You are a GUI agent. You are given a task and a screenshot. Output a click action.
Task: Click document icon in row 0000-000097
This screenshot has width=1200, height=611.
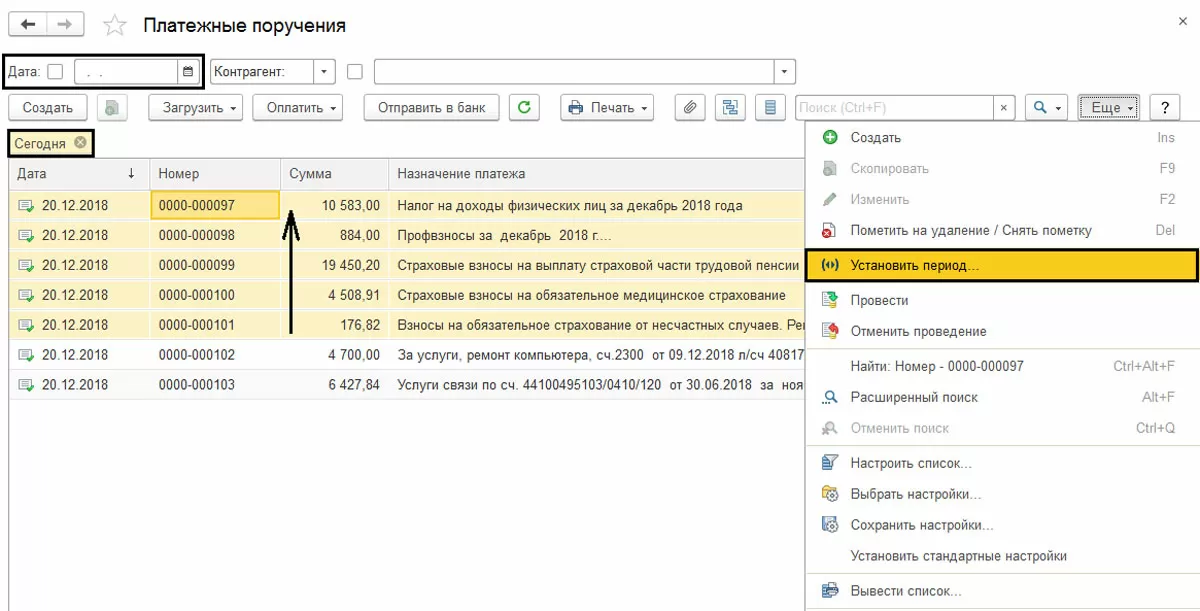click(x=26, y=206)
